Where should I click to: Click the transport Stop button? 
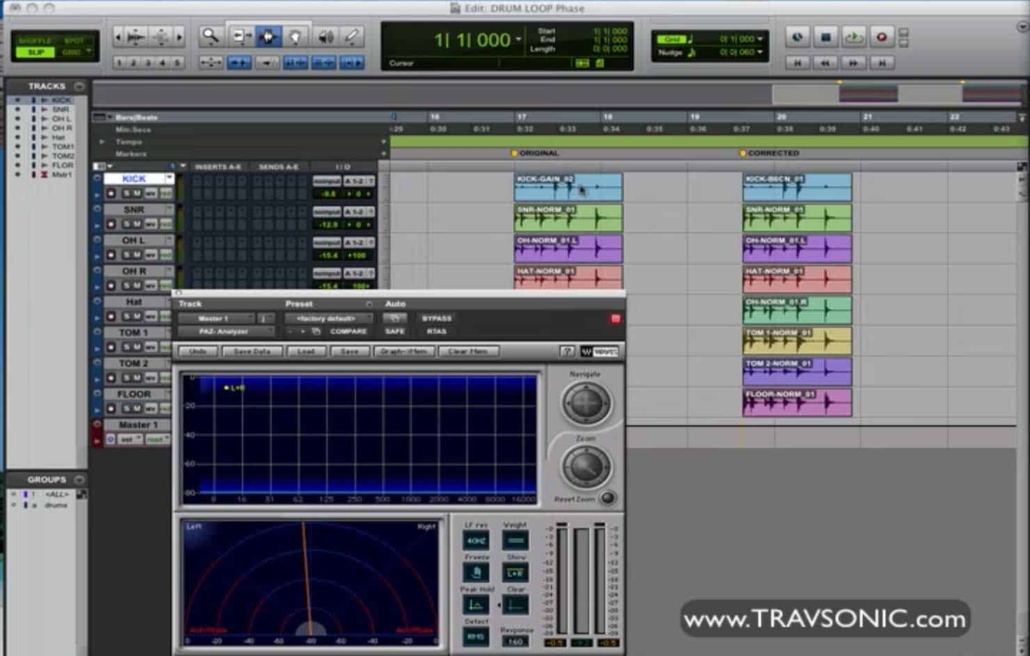click(825, 38)
